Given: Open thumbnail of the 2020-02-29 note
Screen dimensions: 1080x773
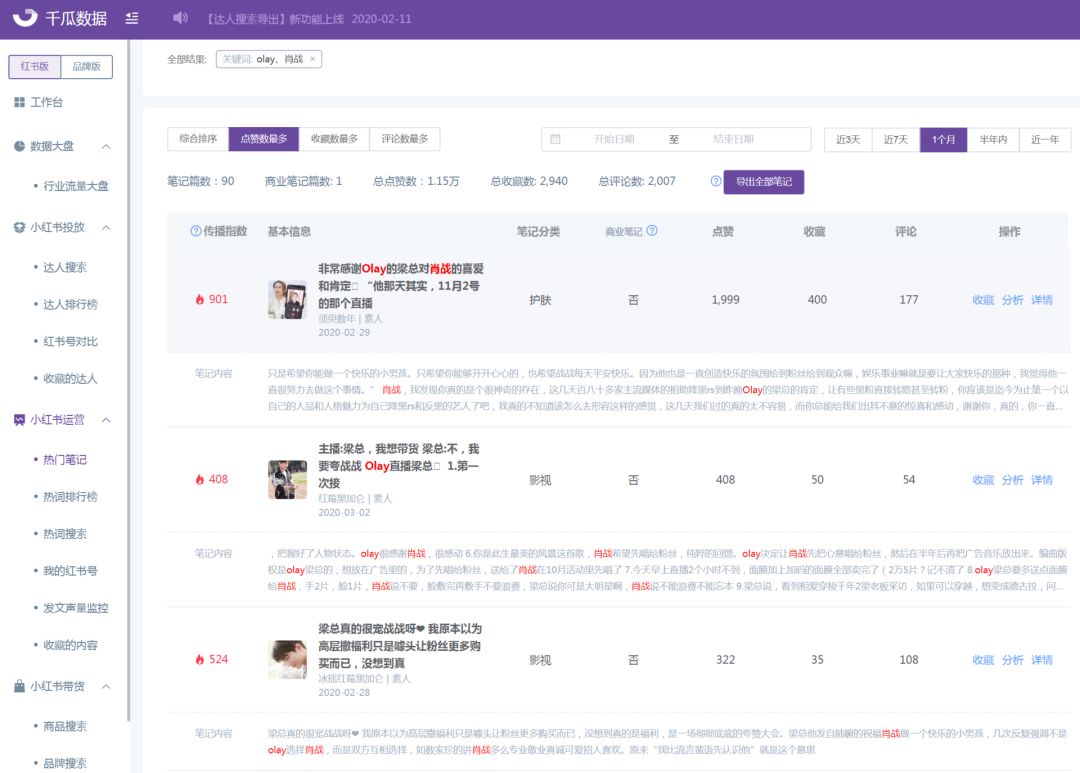Looking at the screenshot, I should [287, 300].
